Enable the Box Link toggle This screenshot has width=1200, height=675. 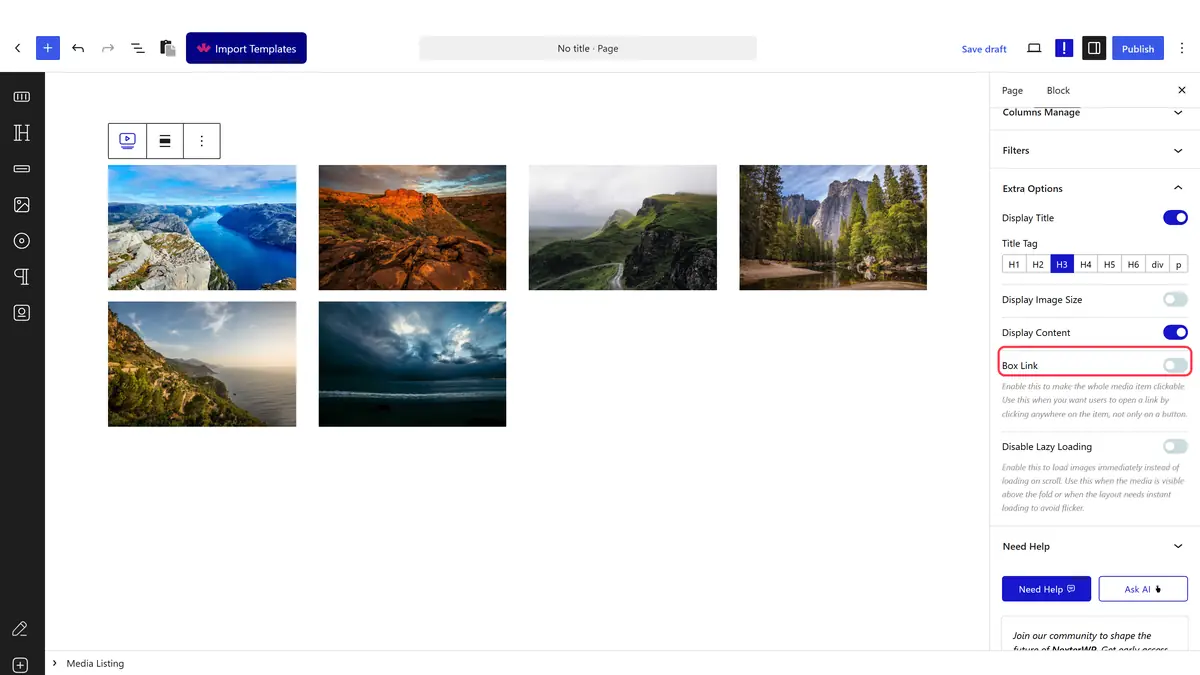[1175, 366]
